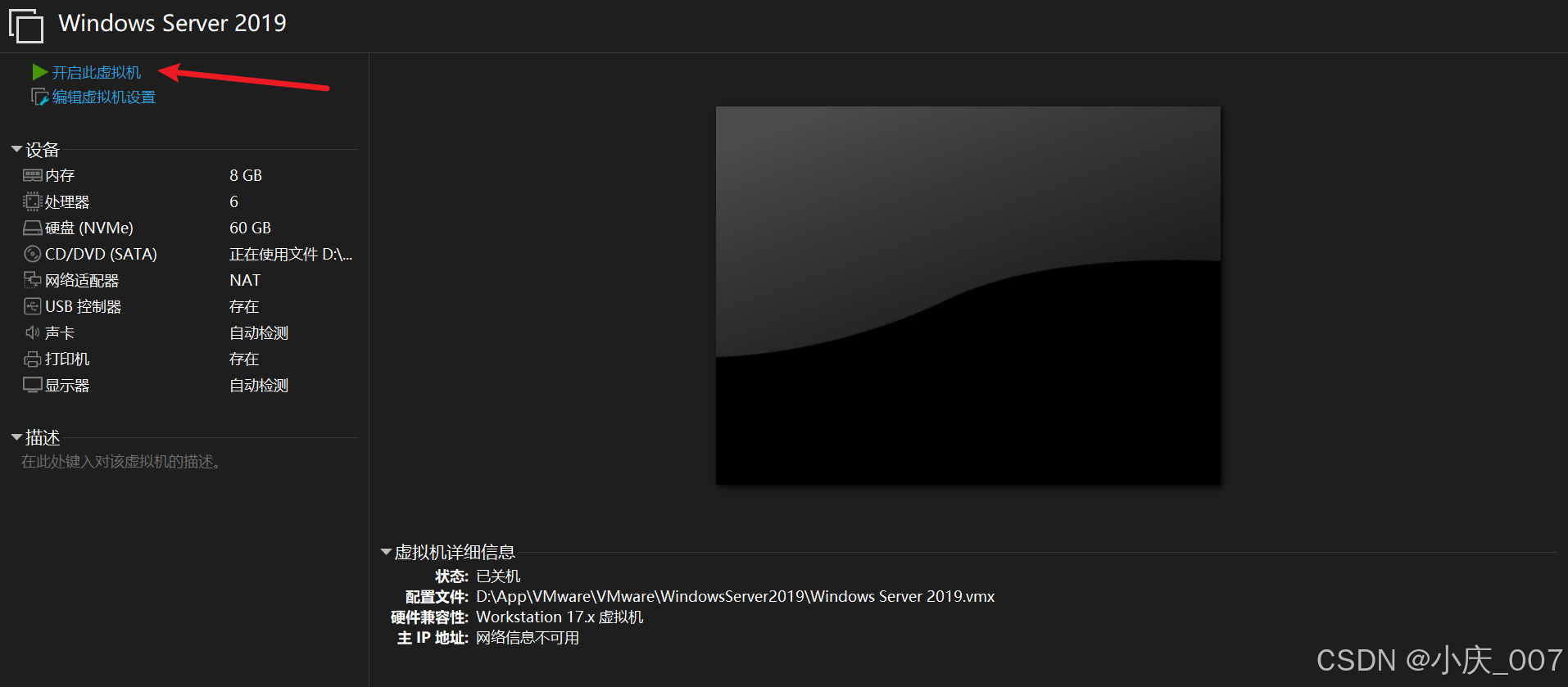Click the .vmx configuration file path

[736, 596]
